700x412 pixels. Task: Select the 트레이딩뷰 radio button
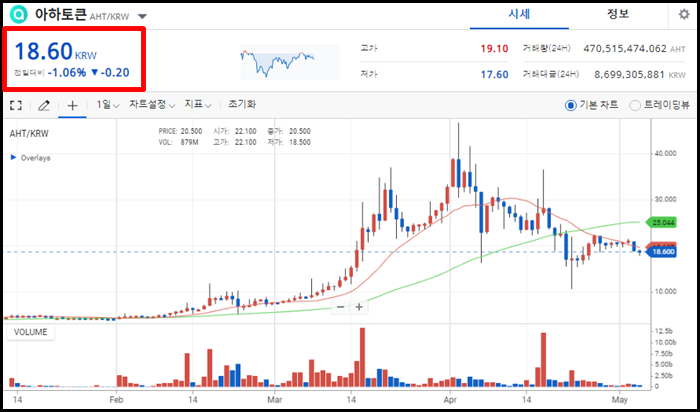634,106
